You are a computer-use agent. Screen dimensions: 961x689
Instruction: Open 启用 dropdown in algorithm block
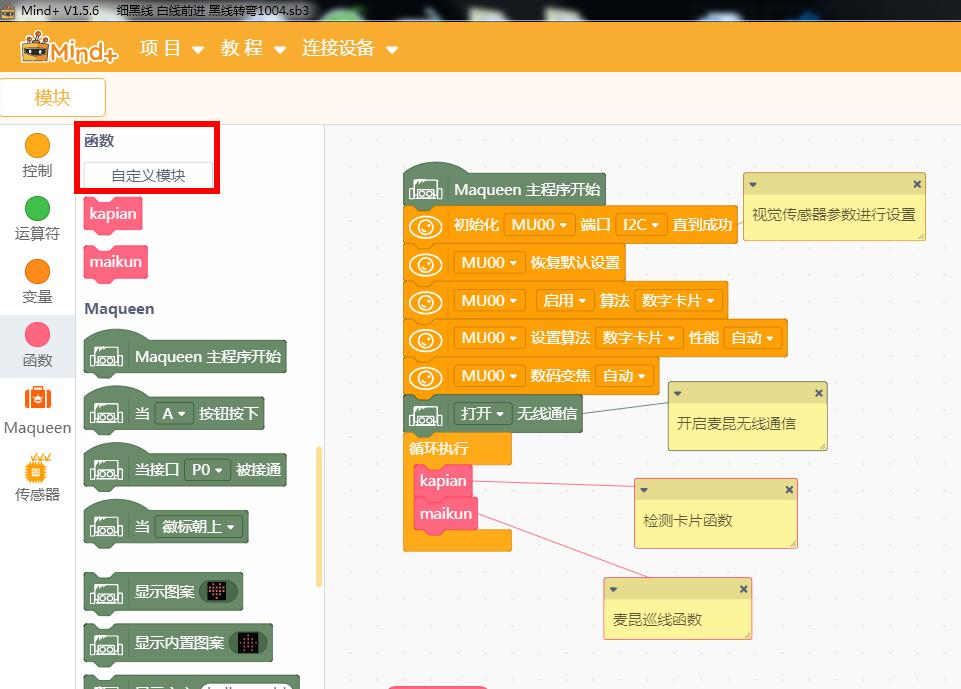click(x=564, y=300)
